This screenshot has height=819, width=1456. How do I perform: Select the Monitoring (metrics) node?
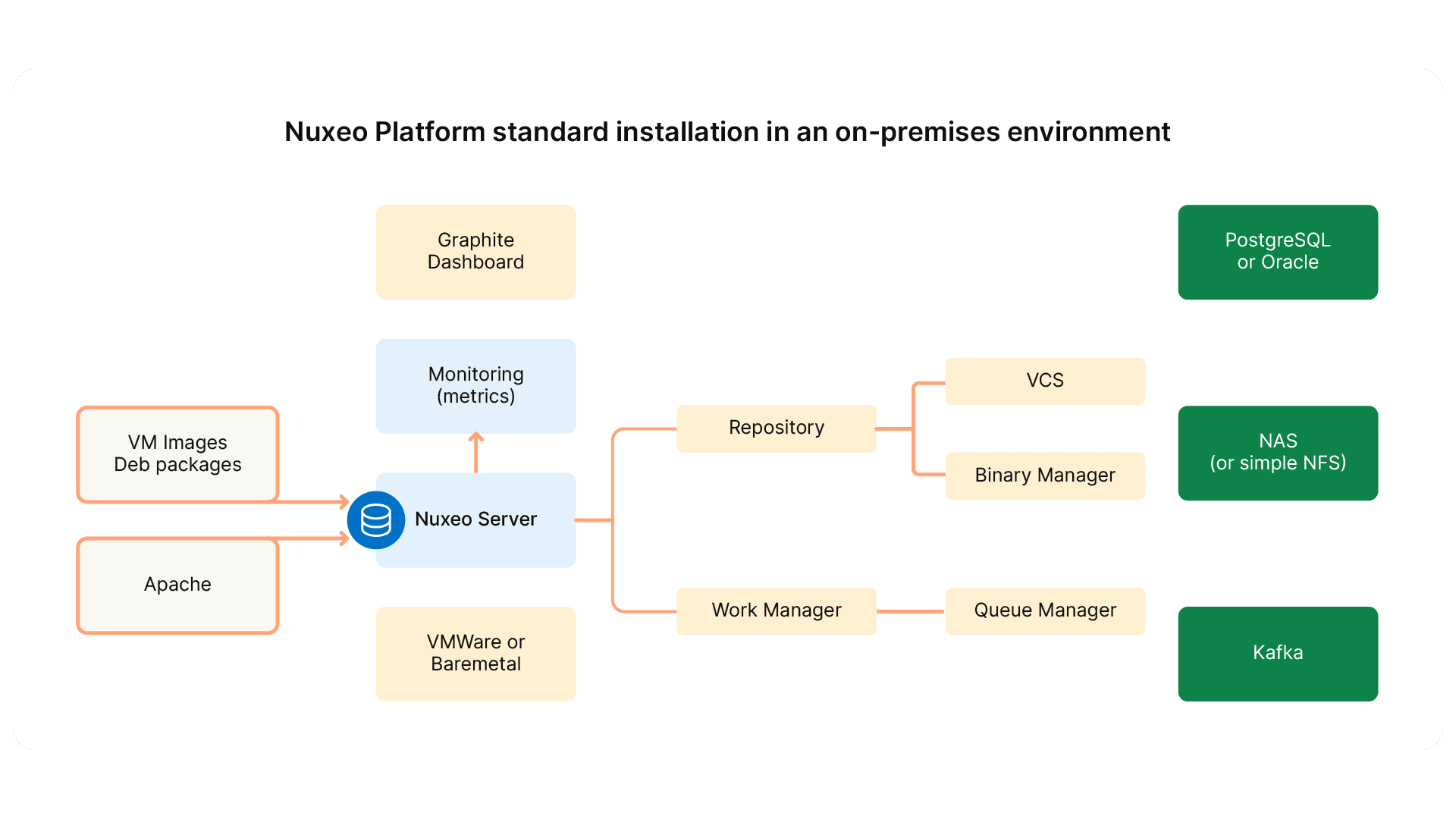tap(475, 385)
